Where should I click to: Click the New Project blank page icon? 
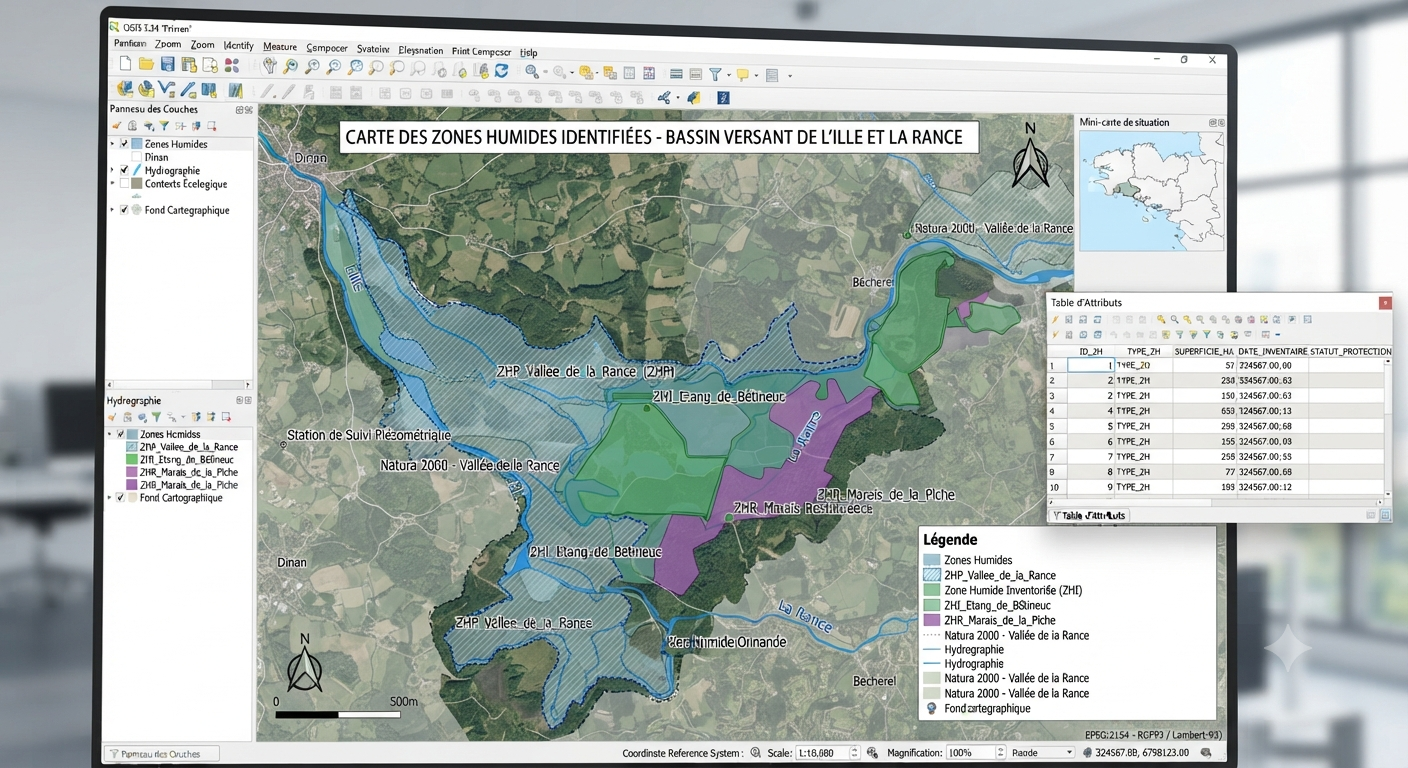click(x=125, y=66)
